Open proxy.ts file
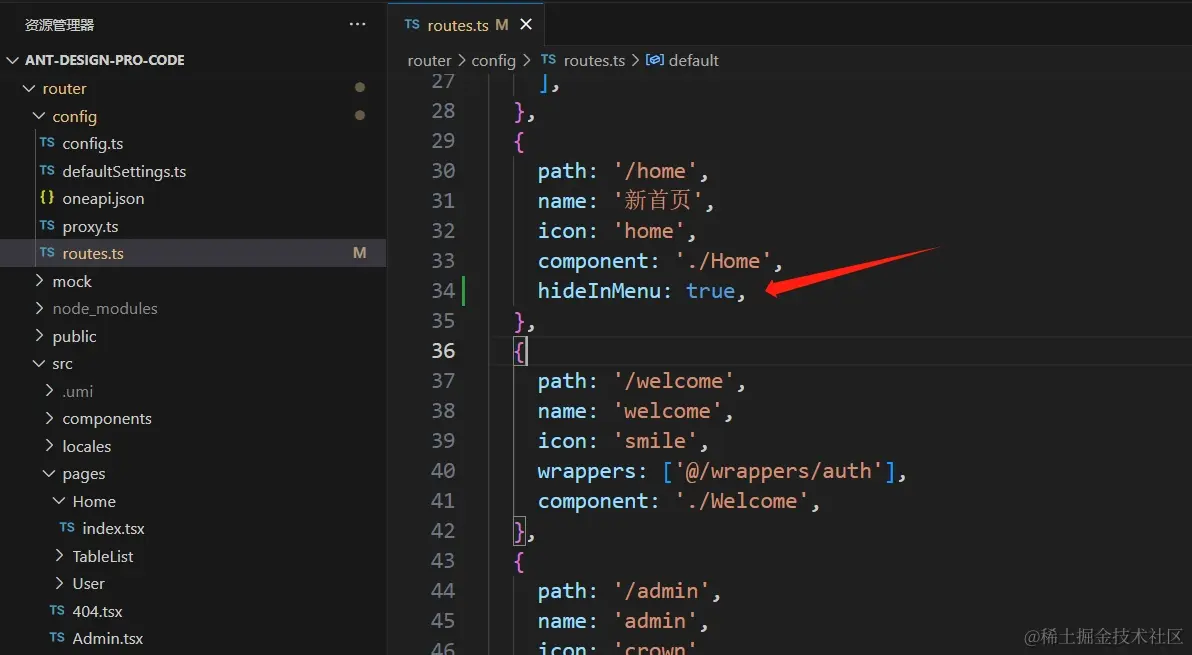This screenshot has height=655, width=1192. tap(90, 226)
